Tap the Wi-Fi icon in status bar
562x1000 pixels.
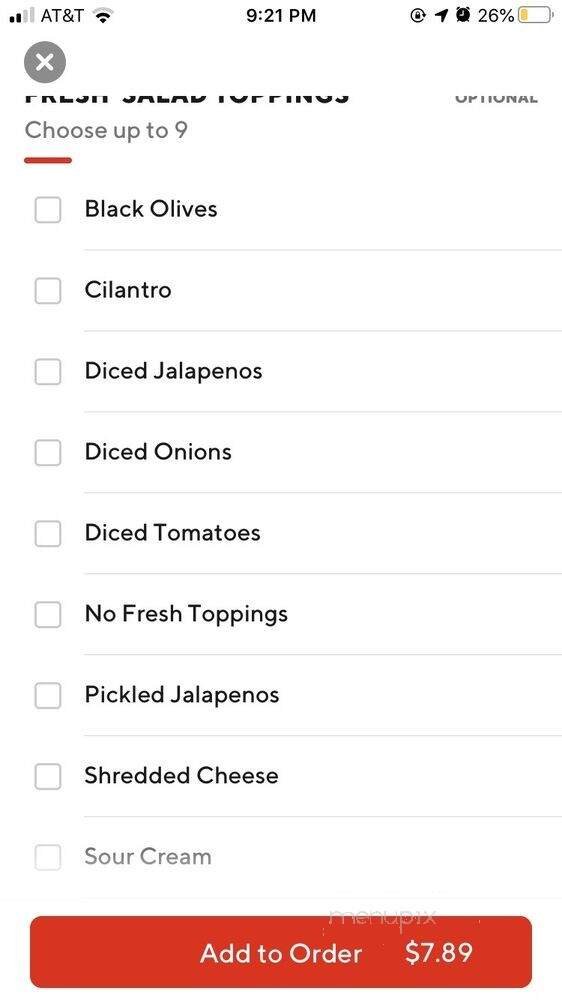point(101,15)
